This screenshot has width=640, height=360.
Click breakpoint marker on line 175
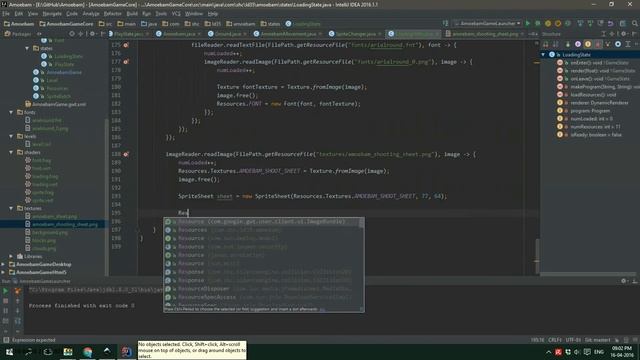126,45
